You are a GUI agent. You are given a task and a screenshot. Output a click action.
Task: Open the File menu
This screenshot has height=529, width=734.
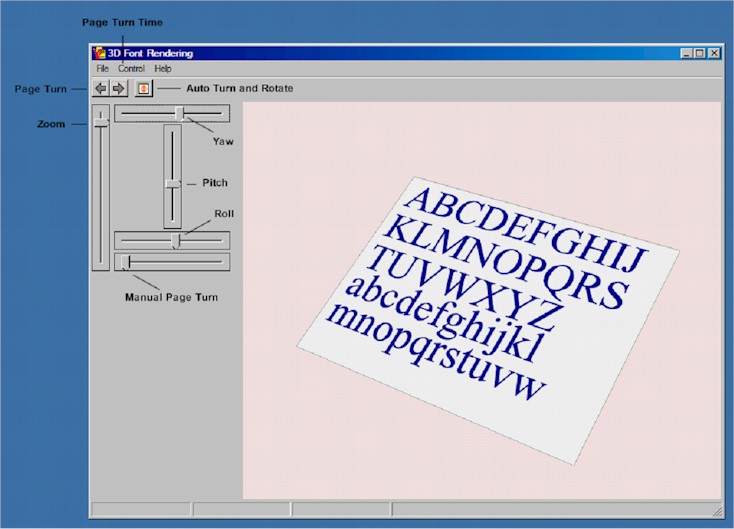click(x=102, y=68)
